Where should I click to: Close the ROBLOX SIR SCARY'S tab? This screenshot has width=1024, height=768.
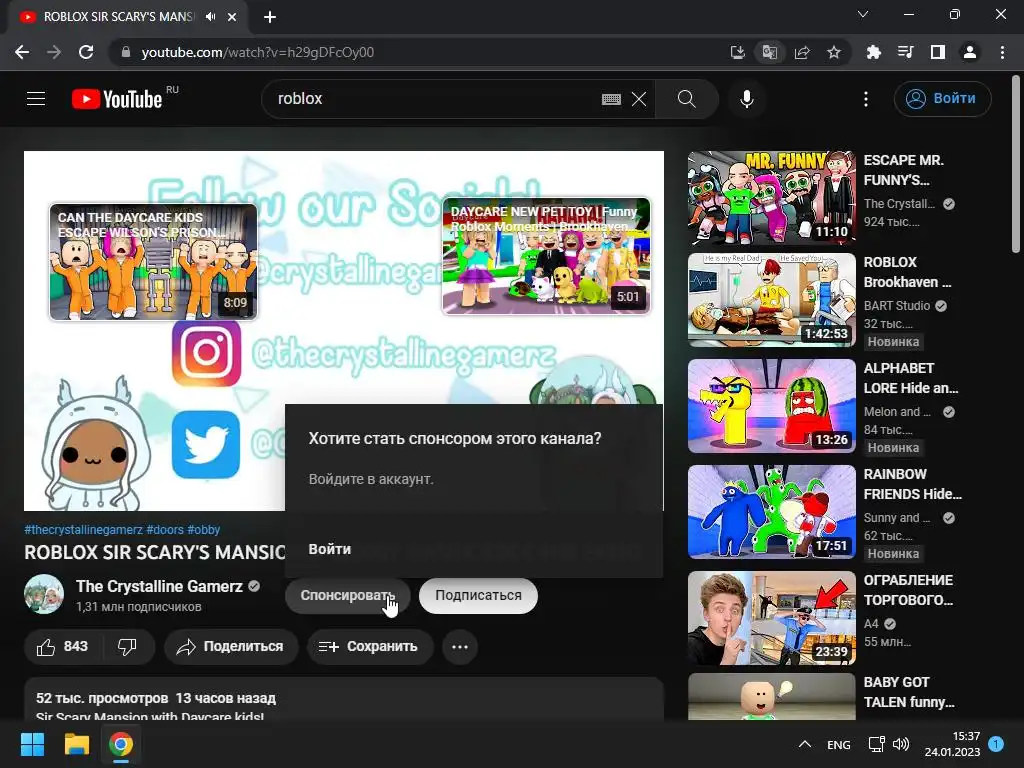pos(232,17)
